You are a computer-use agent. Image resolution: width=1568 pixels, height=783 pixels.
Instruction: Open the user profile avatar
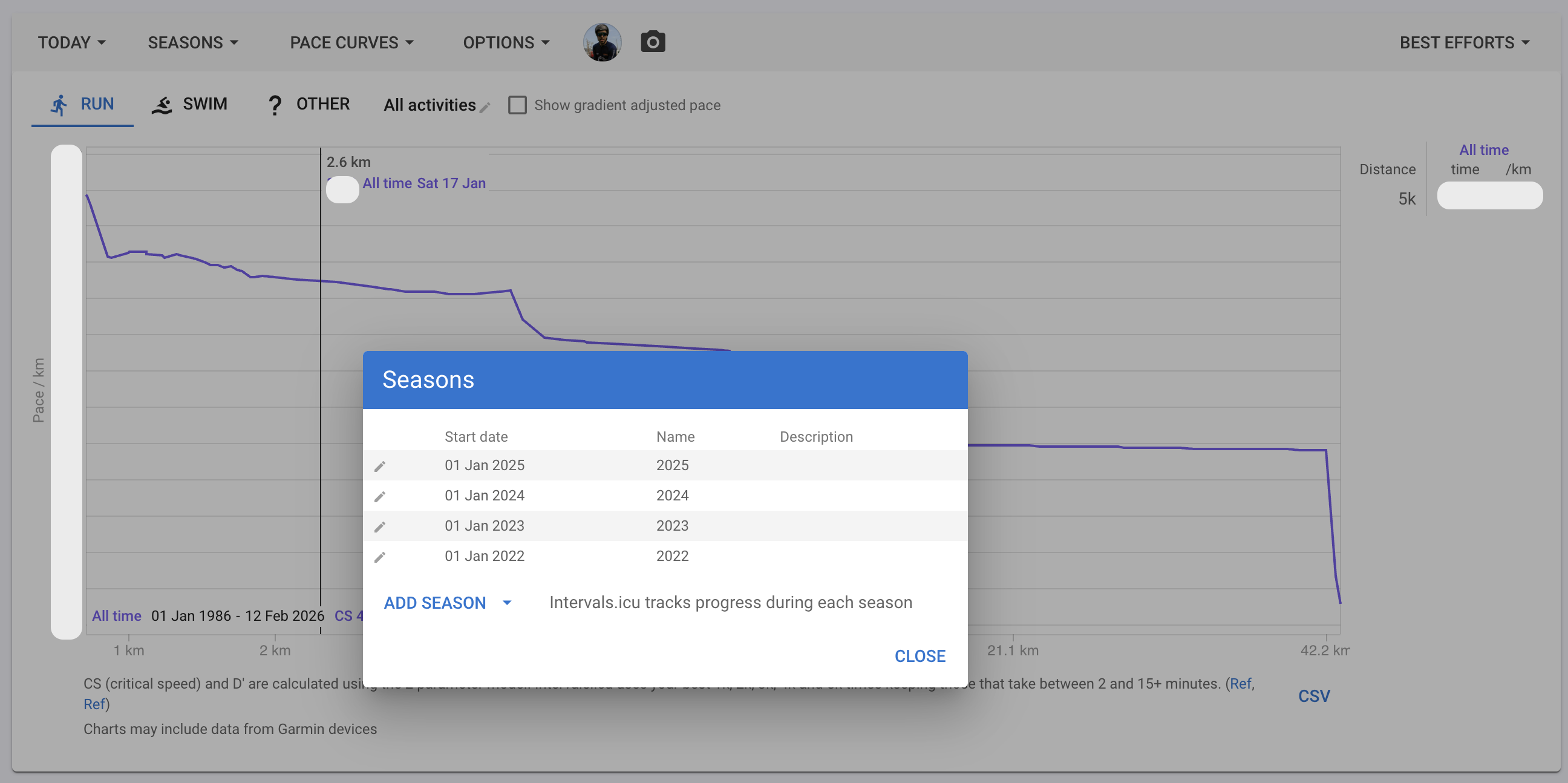[x=602, y=42]
